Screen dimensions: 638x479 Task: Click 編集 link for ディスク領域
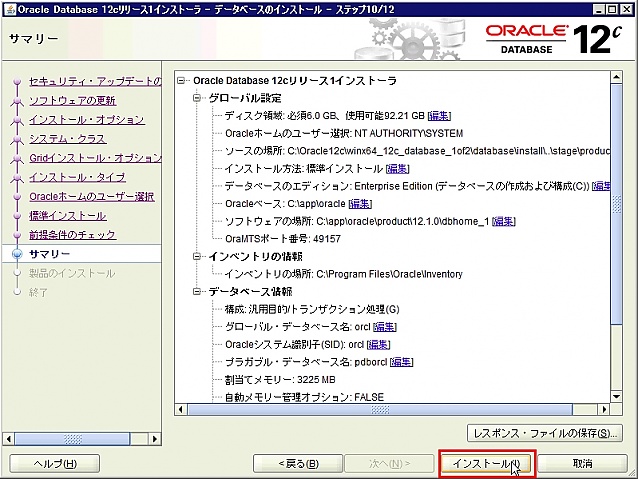(439, 116)
